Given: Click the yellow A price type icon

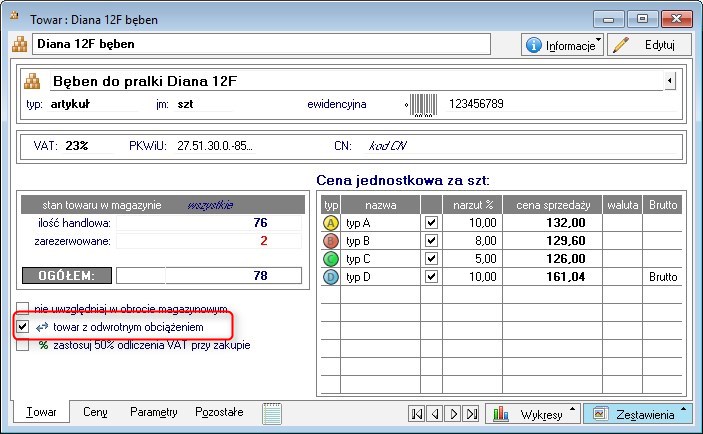Looking at the screenshot, I should click(x=331, y=223).
